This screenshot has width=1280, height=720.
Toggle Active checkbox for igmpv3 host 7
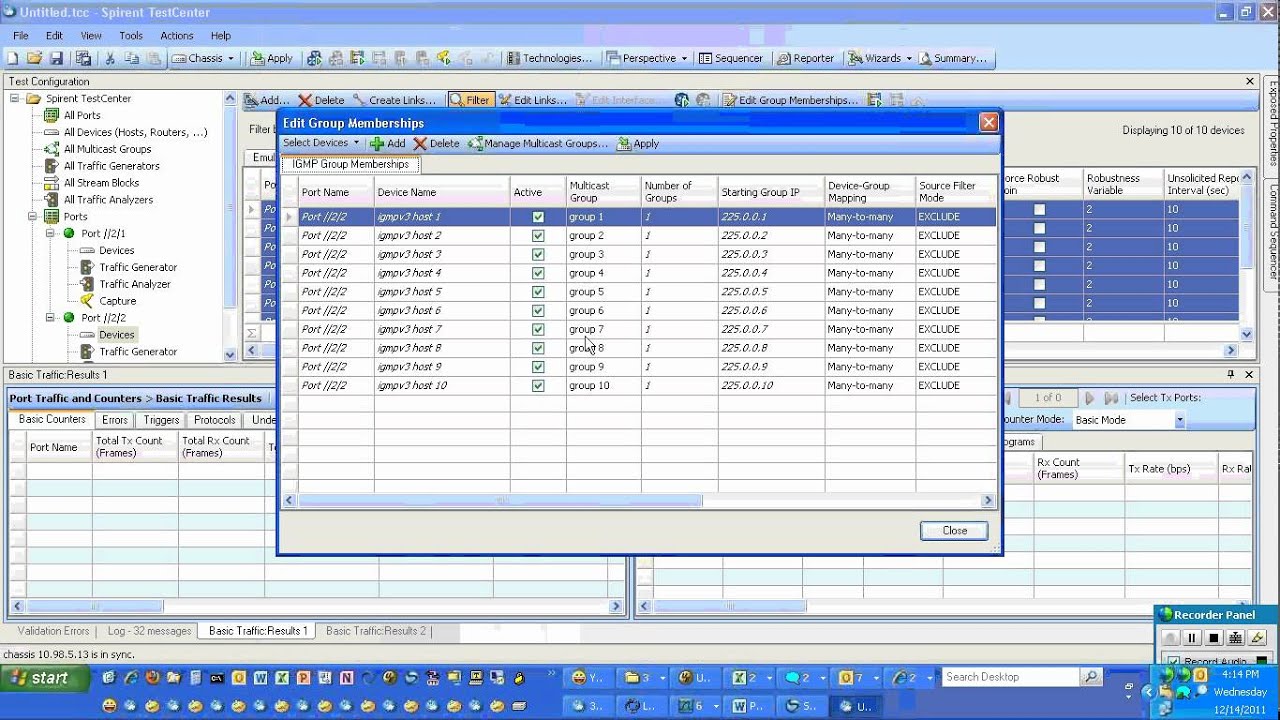(x=538, y=330)
